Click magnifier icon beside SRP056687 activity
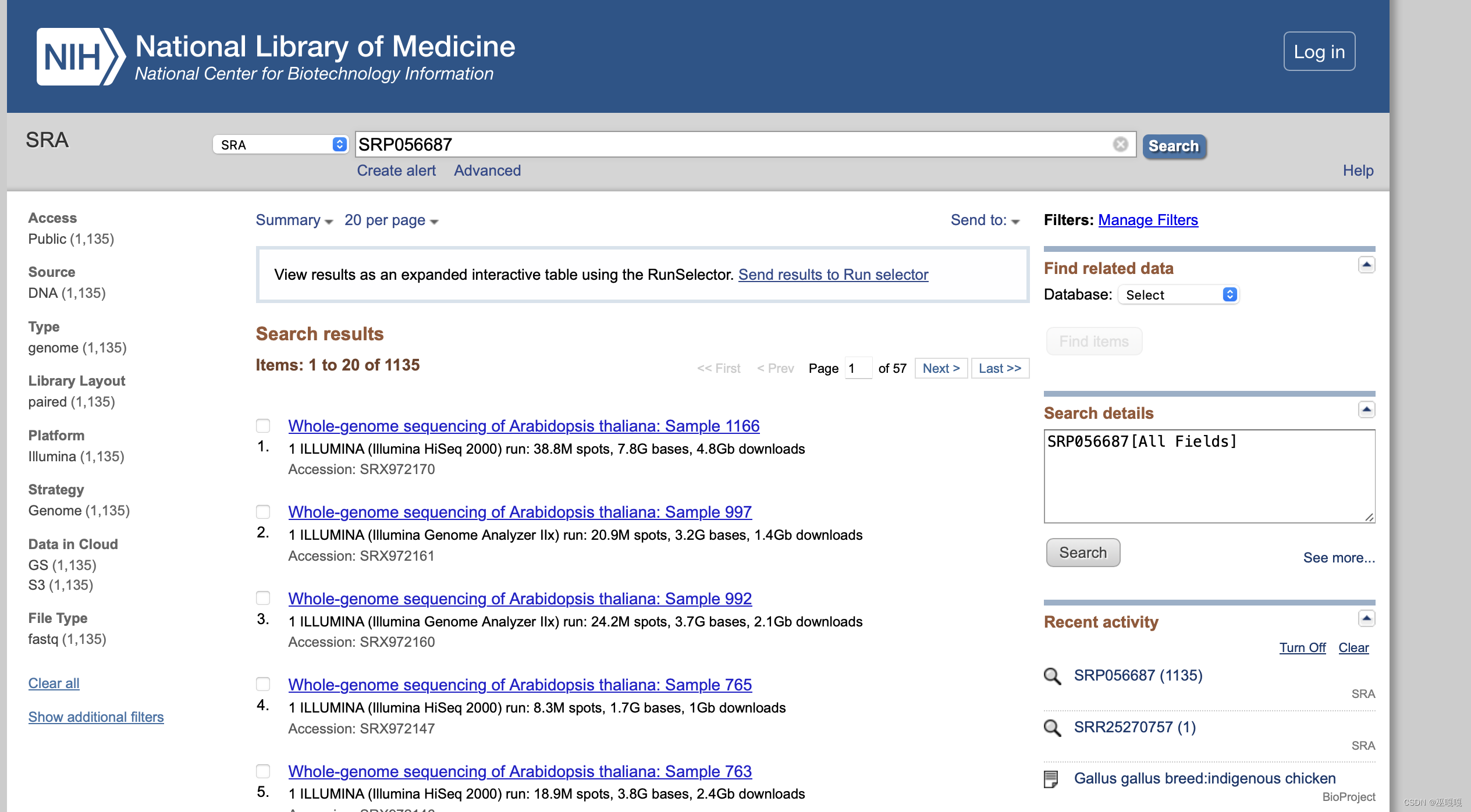Screen dimensions: 1471x812 1052,676
